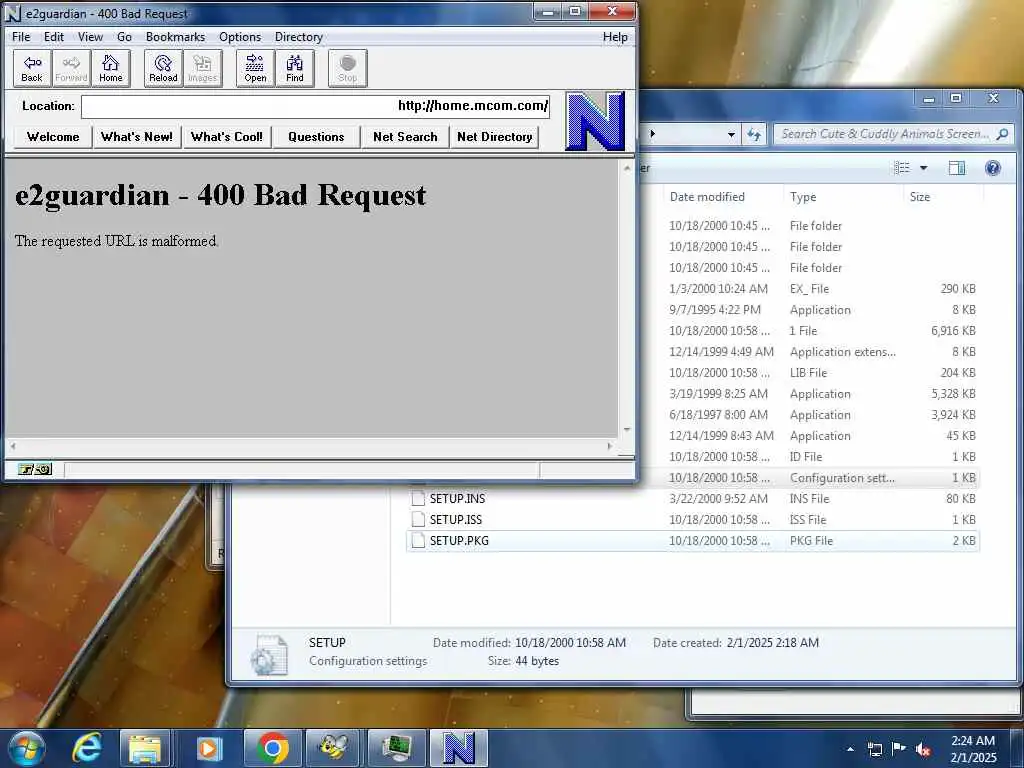Click the Find binoculars button
The height and width of the screenshot is (768, 1024).
coord(295,69)
